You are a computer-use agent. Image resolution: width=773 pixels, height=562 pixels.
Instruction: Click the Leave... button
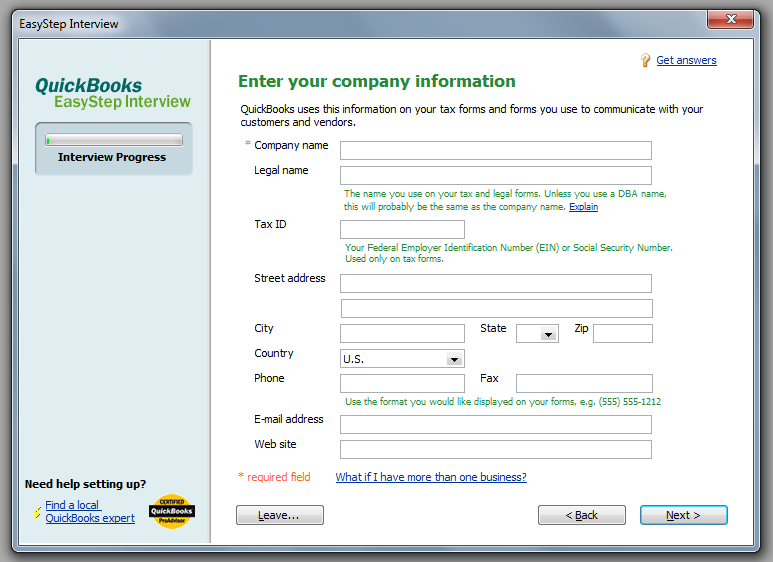pos(280,515)
